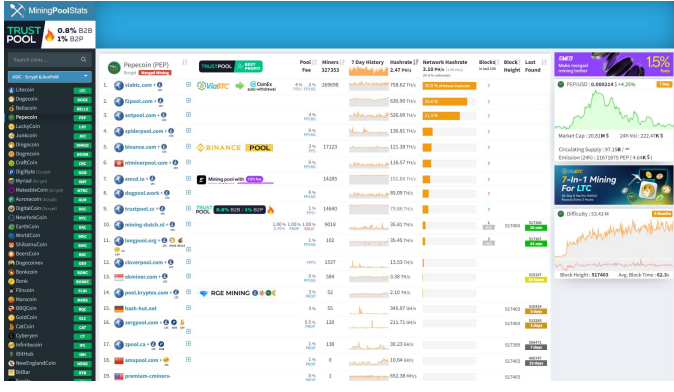The image size is (674, 392).
Task: Expand the plus box in spiderpool.com row
Action: (x=188, y=131)
